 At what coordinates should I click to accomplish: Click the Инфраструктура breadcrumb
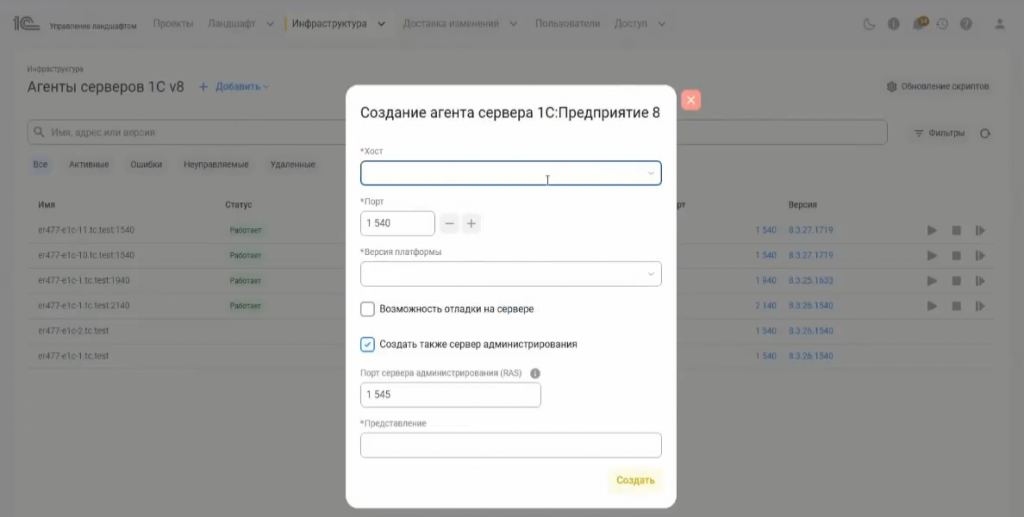click(55, 69)
